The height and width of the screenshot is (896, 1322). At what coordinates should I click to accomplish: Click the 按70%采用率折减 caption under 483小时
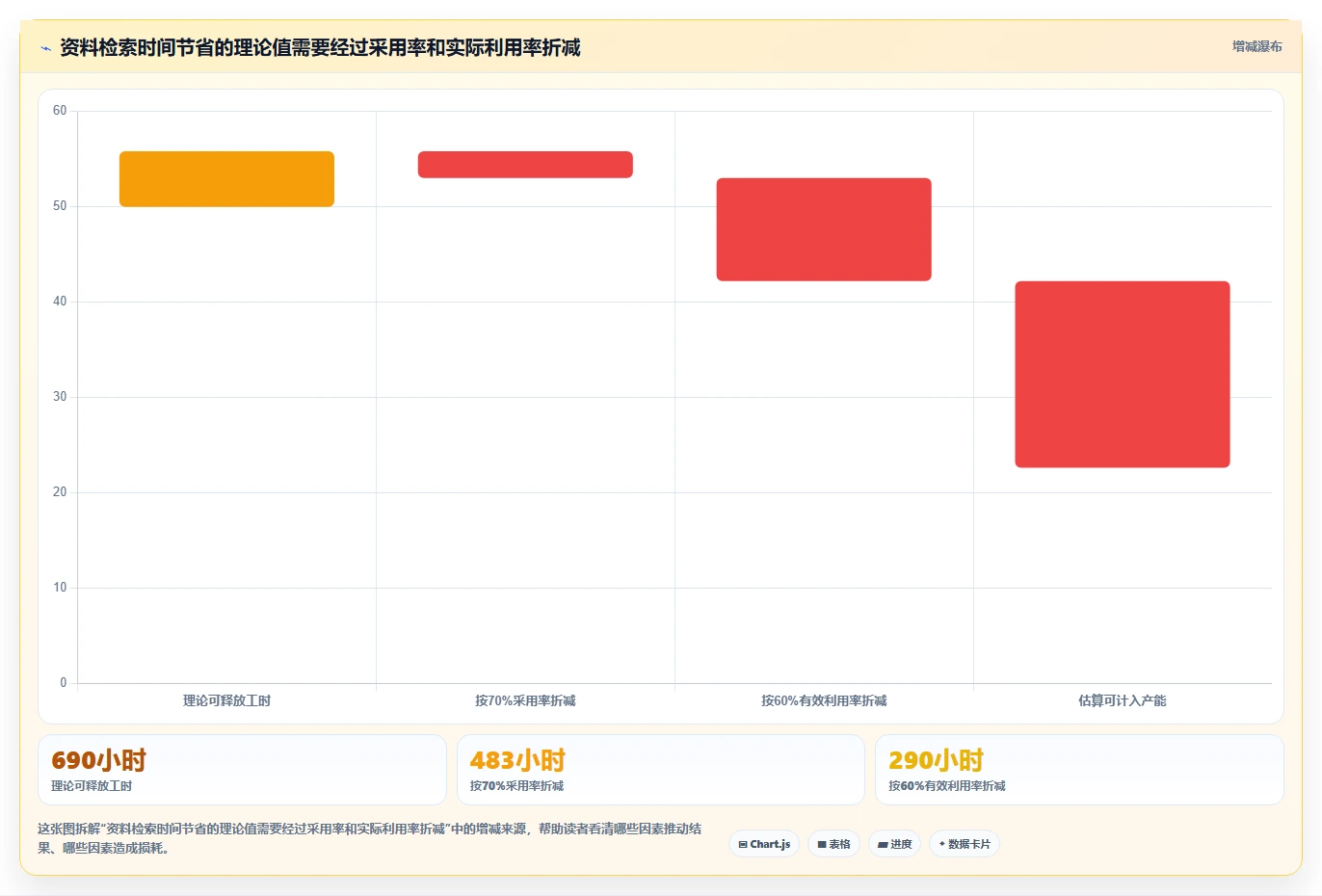[516, 786]
